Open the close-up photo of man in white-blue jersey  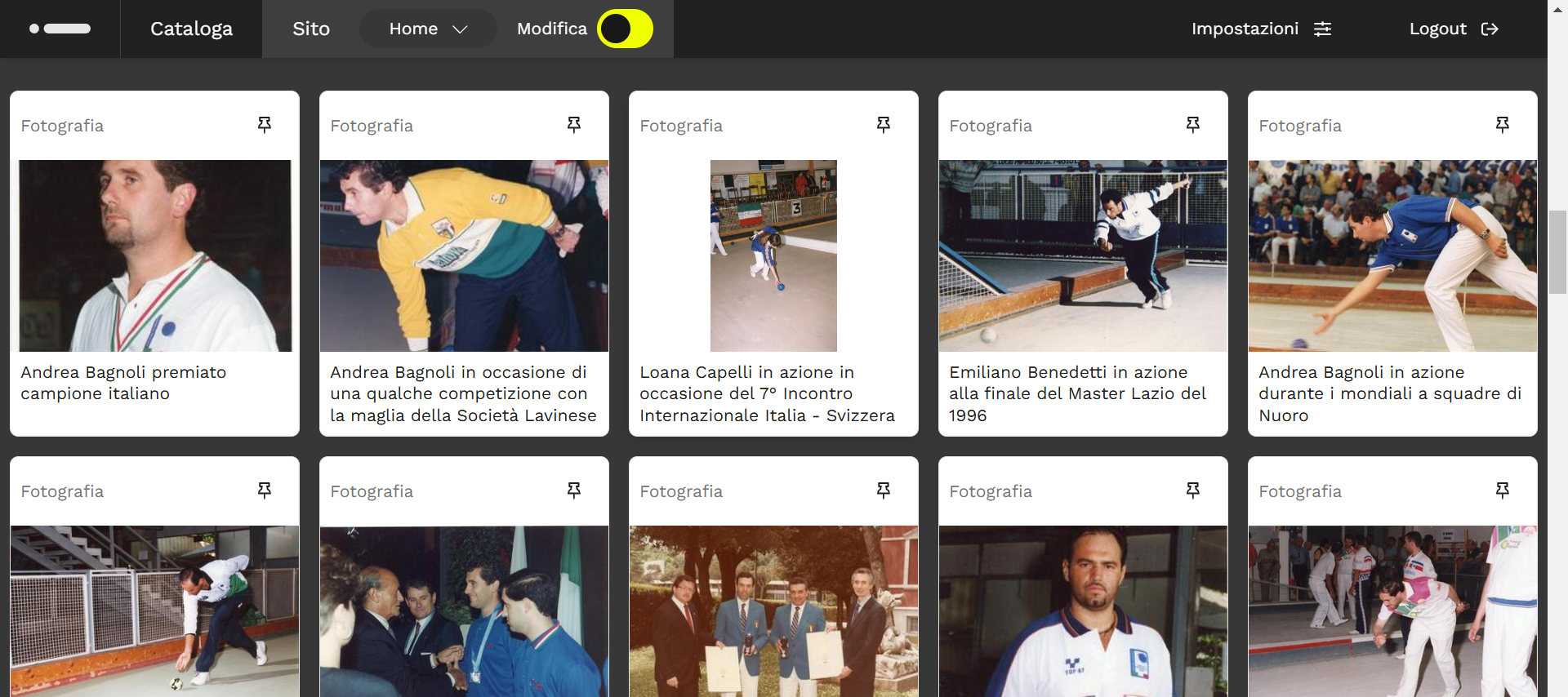click(x=1083, y=611)
